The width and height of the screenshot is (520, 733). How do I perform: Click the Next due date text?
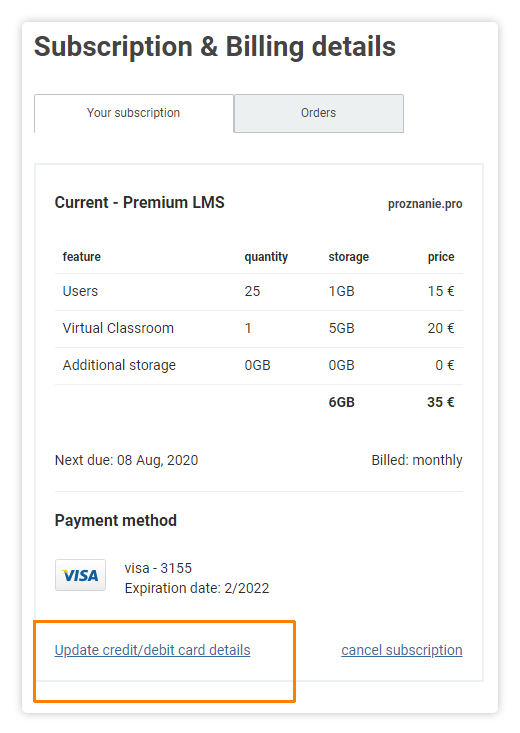(x=126, y=460)
